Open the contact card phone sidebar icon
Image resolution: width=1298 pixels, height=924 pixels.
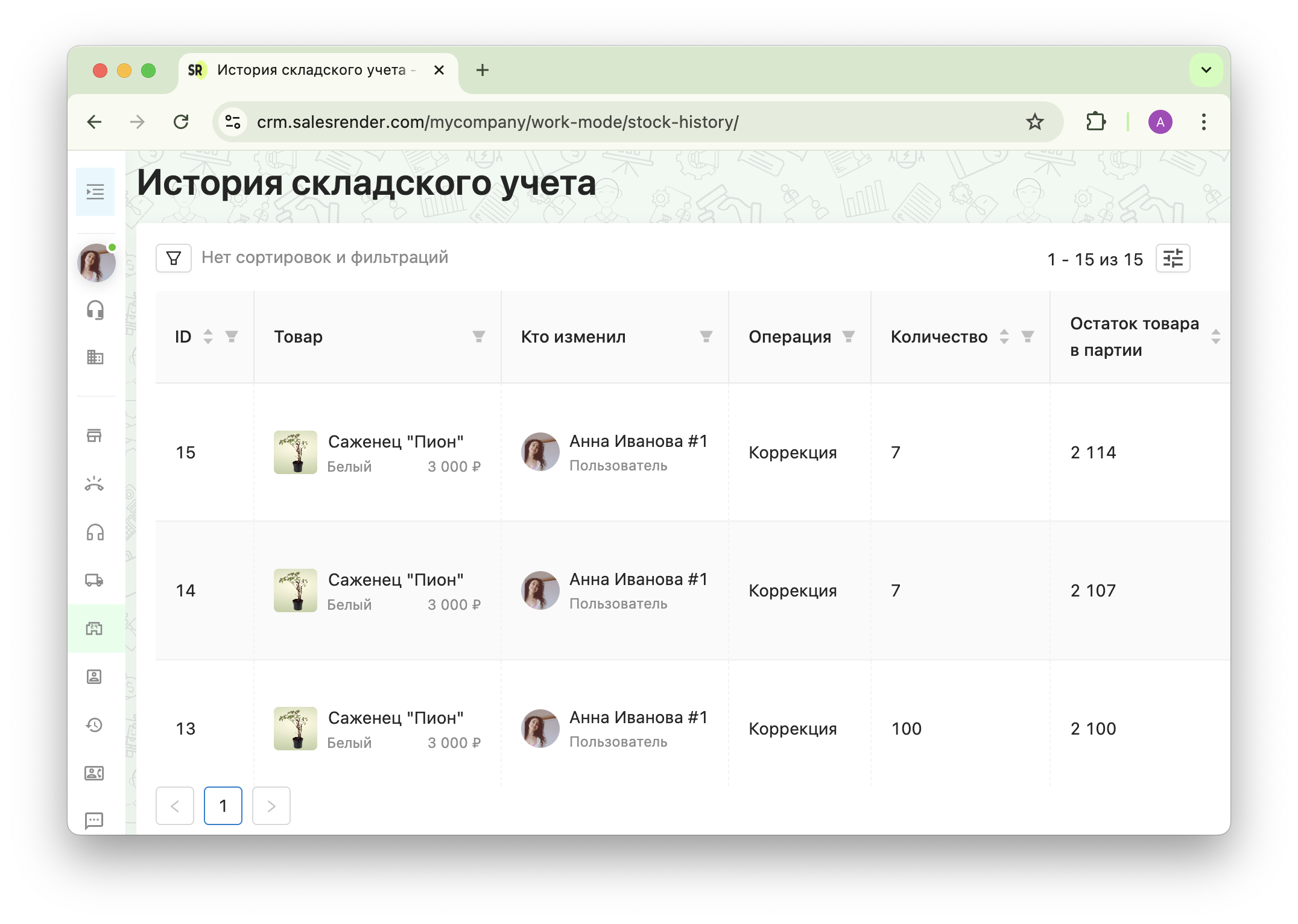click(x=95, y=773)
